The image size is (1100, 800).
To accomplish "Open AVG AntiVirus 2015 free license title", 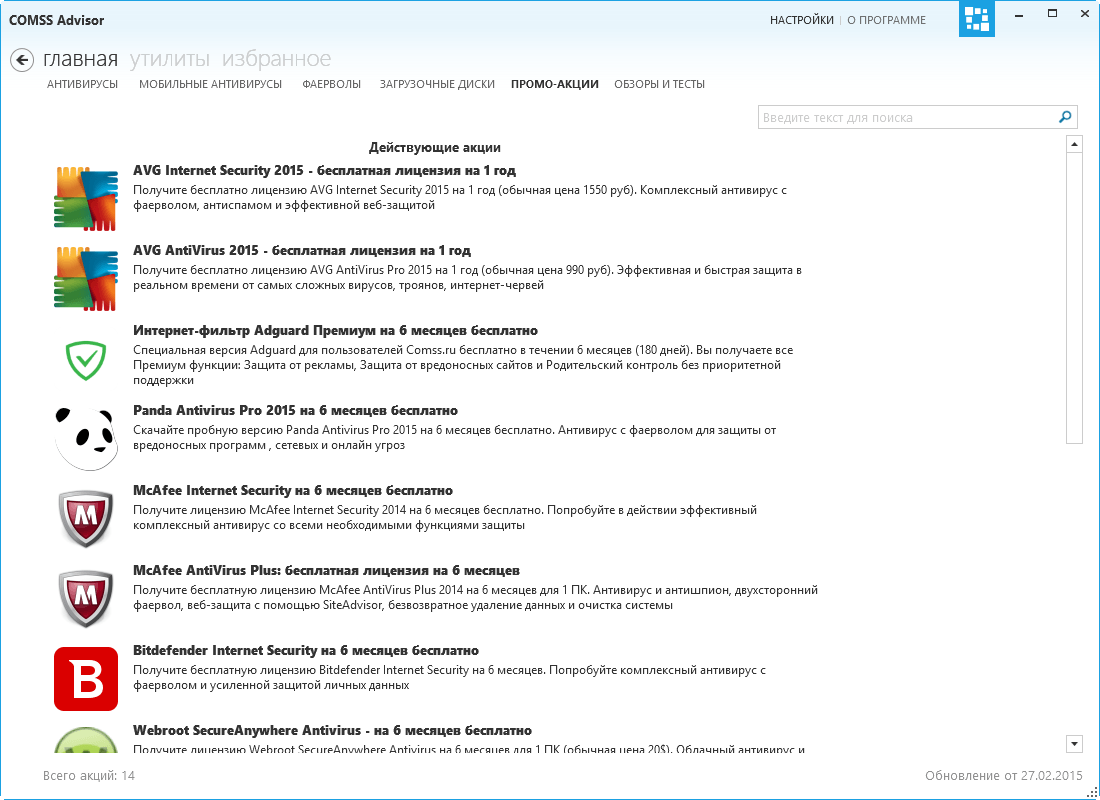I will coord(302,251).
